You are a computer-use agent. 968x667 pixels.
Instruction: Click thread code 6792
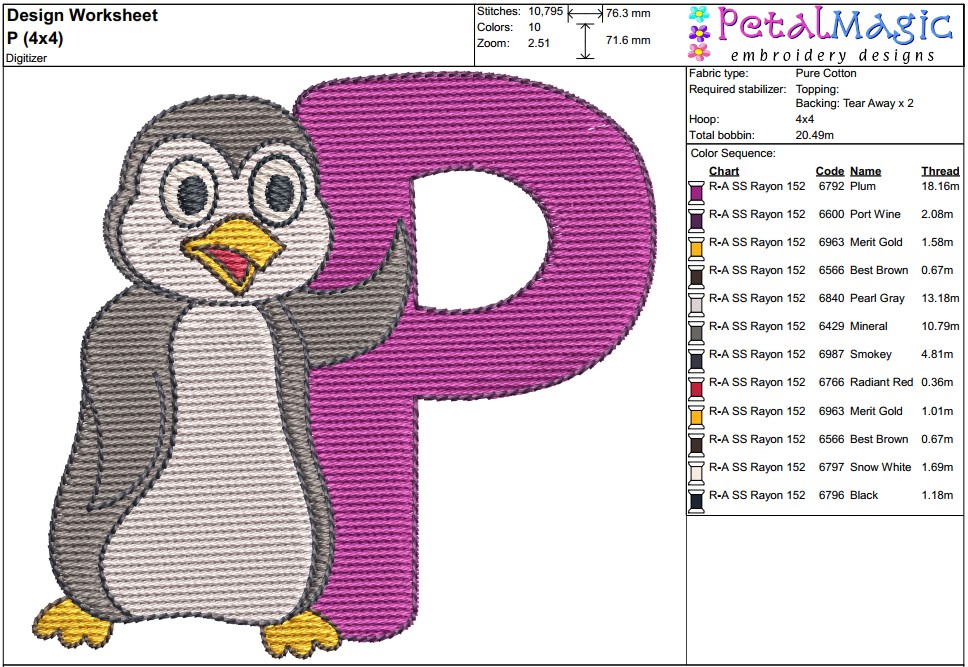pyautogui.click(x=831, y=186)
